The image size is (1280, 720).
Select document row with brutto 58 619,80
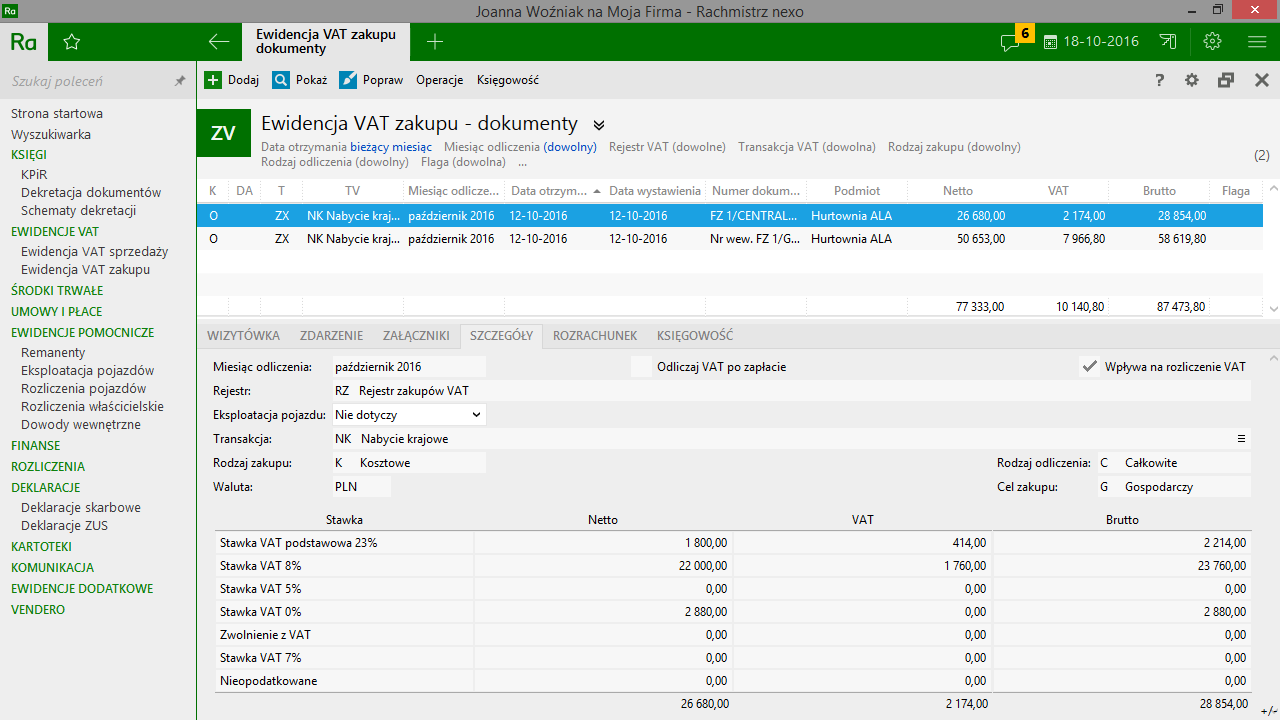point(730,239)
